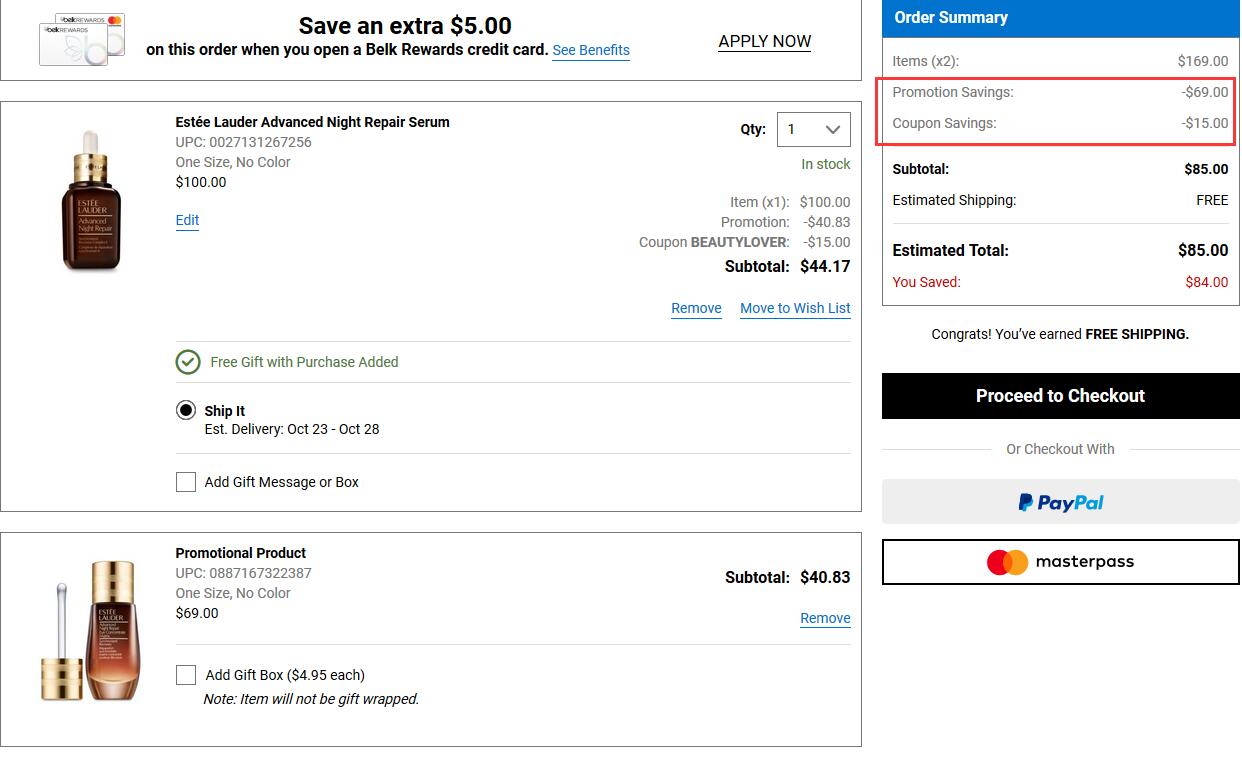Select the Ship It radio button
1242x757 pixels.
click(x=186, y=411)
